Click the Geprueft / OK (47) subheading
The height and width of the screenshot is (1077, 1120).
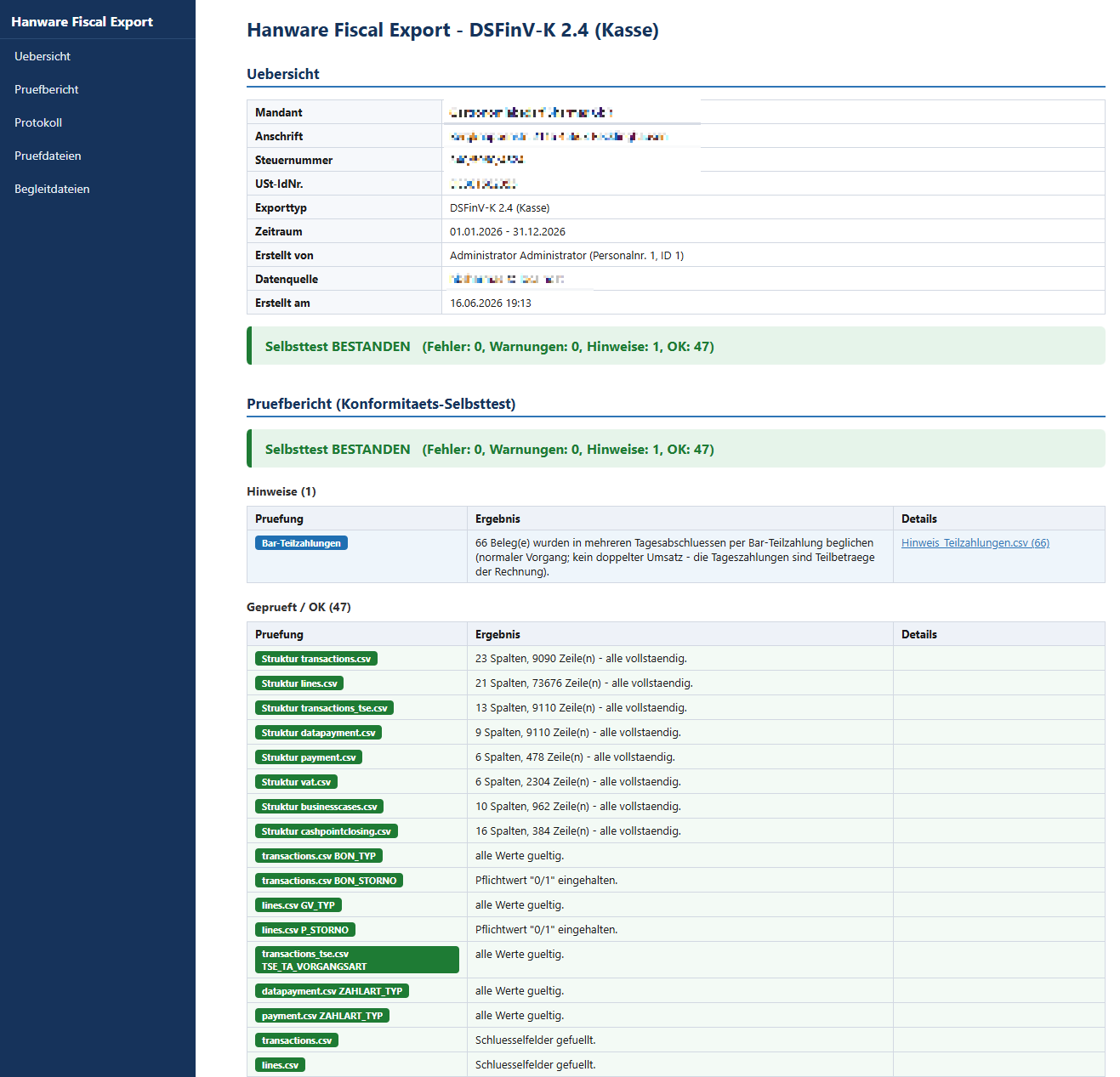298,608
